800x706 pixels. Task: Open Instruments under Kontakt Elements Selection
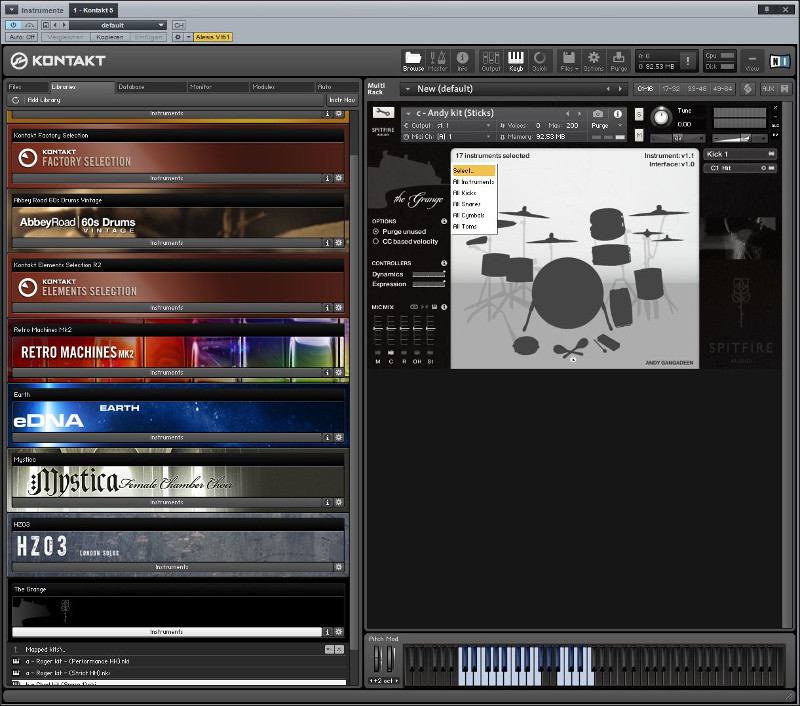[x=167, y=308]
